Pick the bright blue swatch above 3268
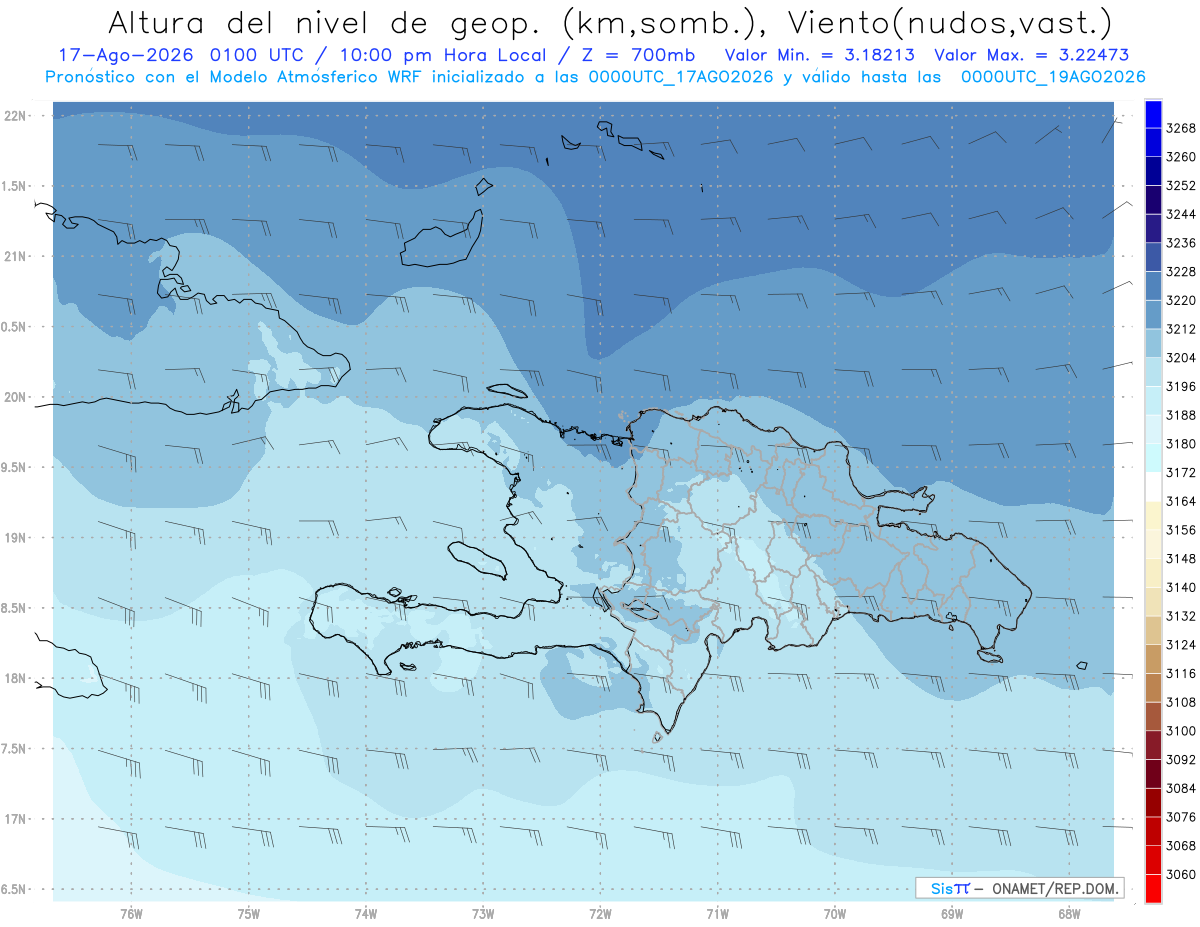 pos(1153,114)
